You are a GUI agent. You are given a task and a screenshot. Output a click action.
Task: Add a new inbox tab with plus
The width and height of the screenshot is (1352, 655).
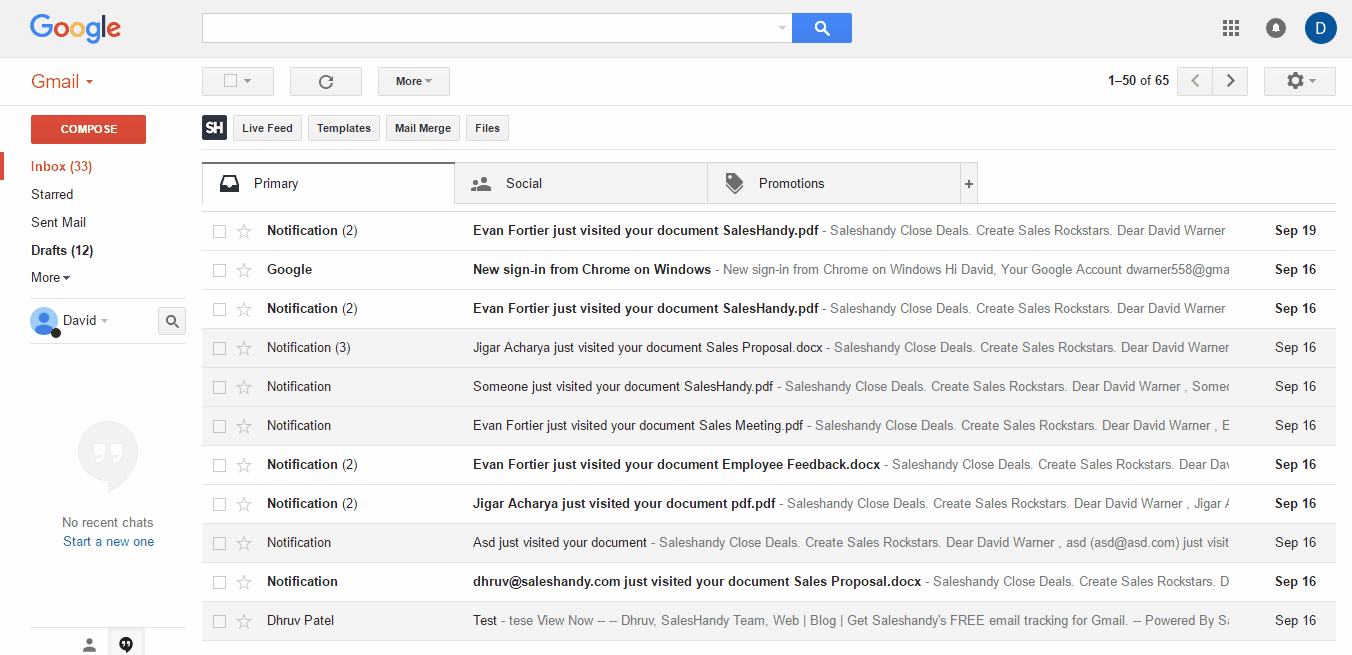(x=968, y=184)
